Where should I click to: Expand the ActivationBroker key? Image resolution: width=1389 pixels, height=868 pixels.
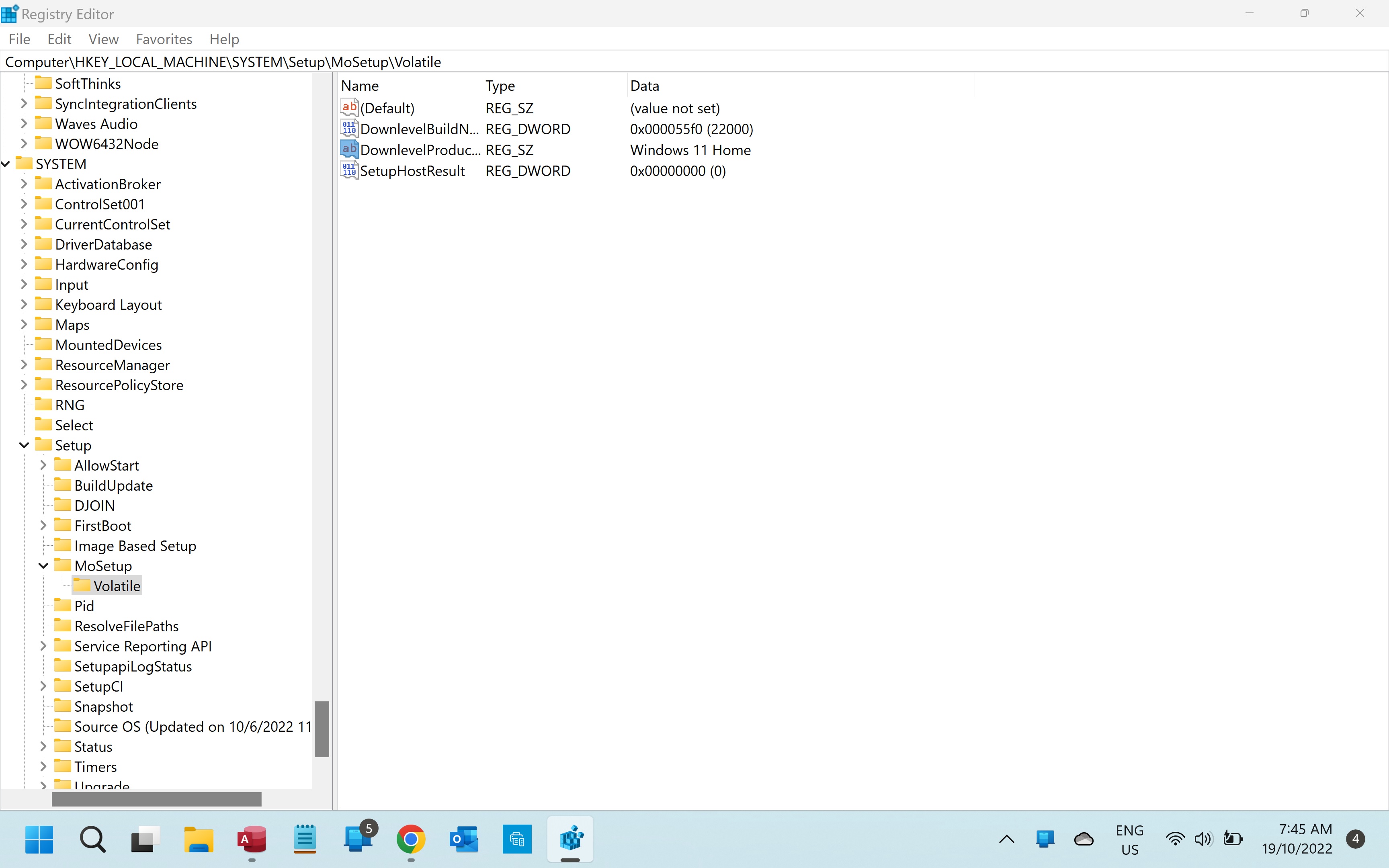coord(24,184)
